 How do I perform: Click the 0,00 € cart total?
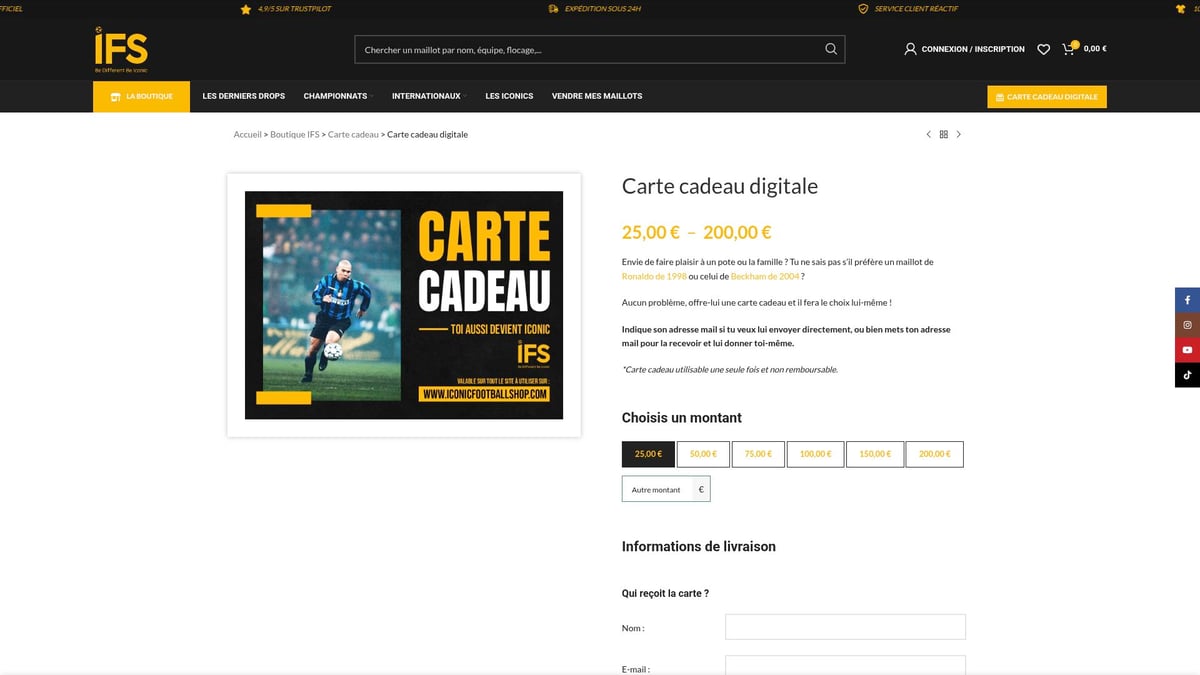[1095, 49]
